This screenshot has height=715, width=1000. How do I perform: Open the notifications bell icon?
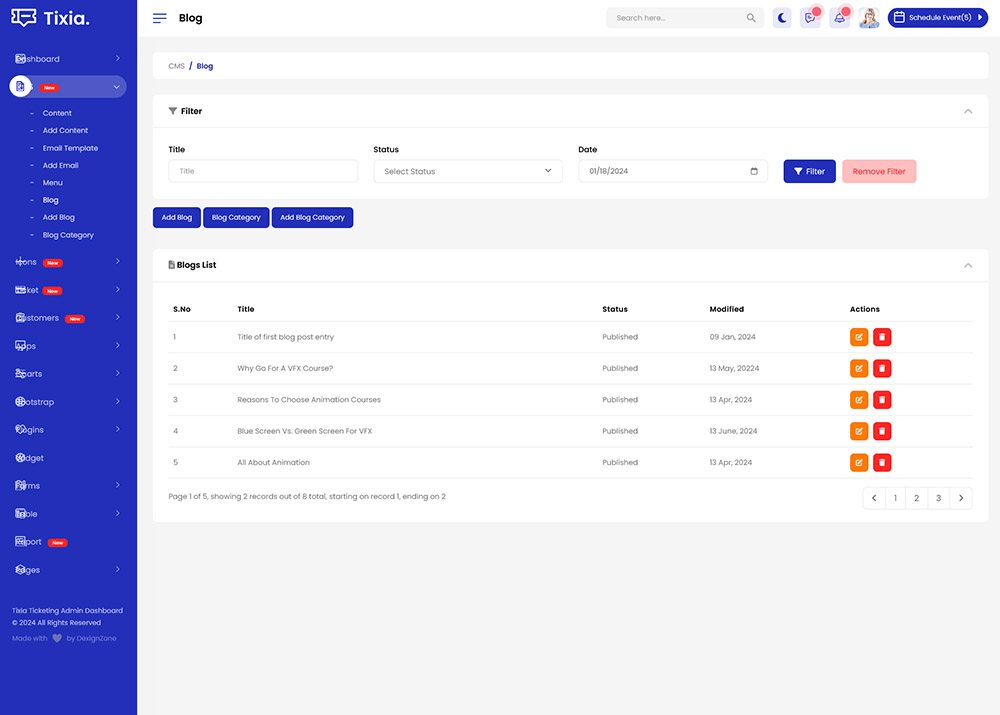tap(839, 18)
